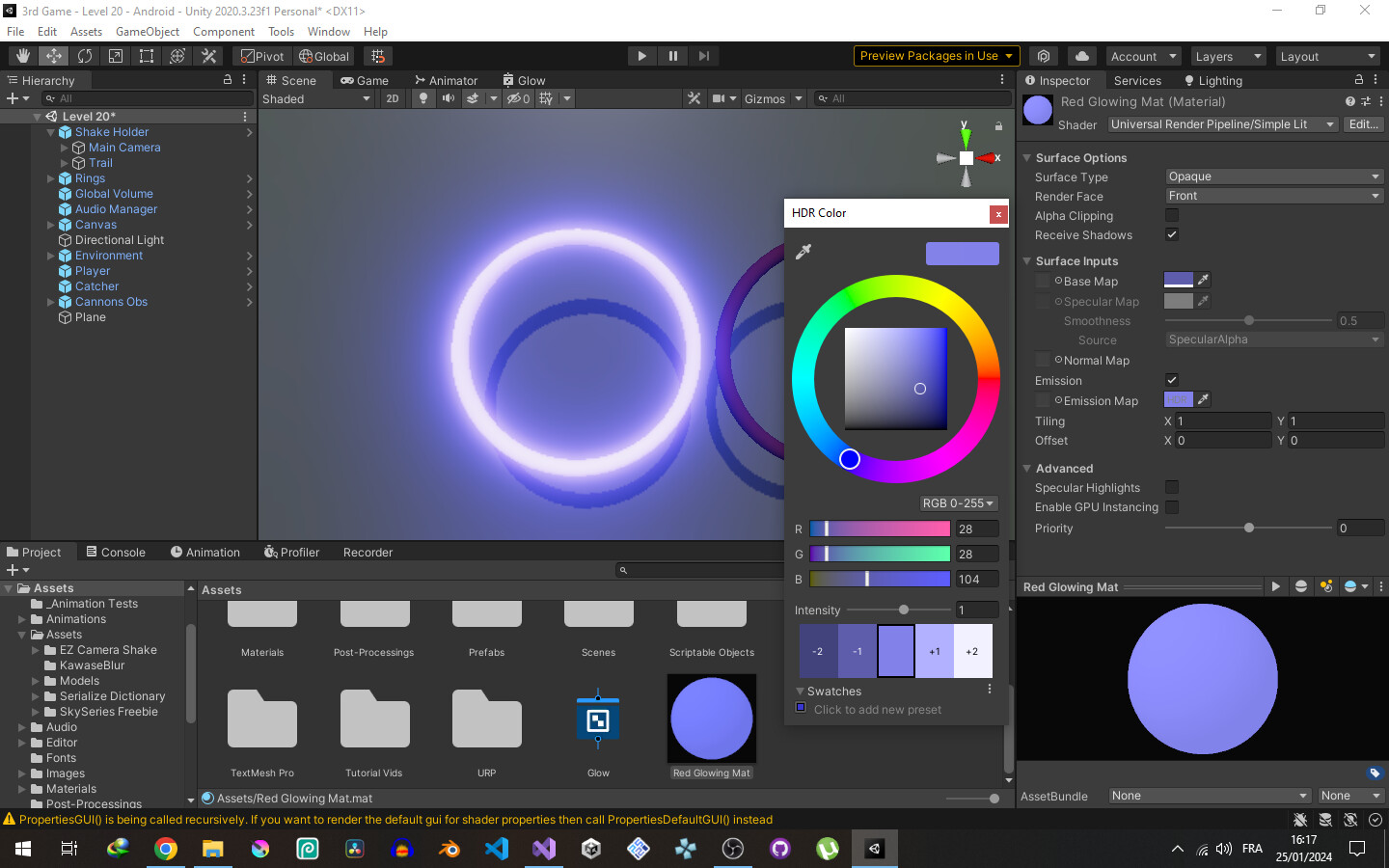Select the Glow asset thumbnail in Project
1389x868 pixels.
click(598, 719)
